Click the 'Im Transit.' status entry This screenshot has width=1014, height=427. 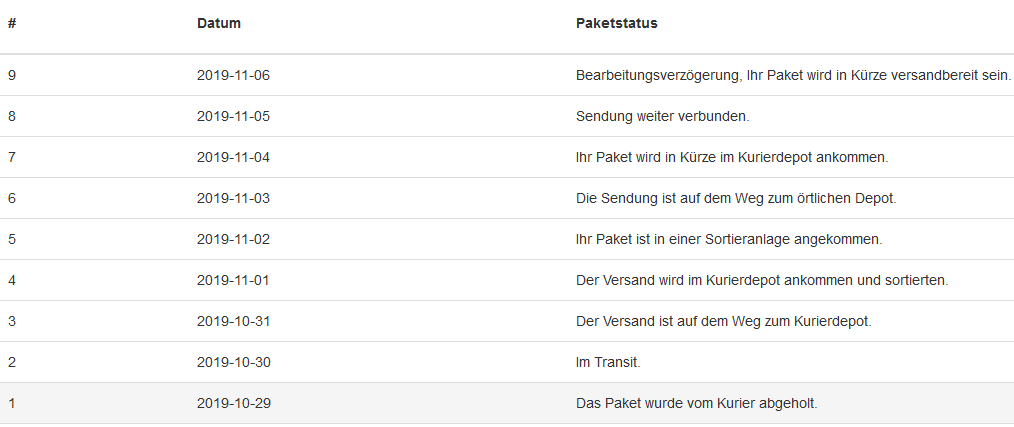click(x=608, y=362)
